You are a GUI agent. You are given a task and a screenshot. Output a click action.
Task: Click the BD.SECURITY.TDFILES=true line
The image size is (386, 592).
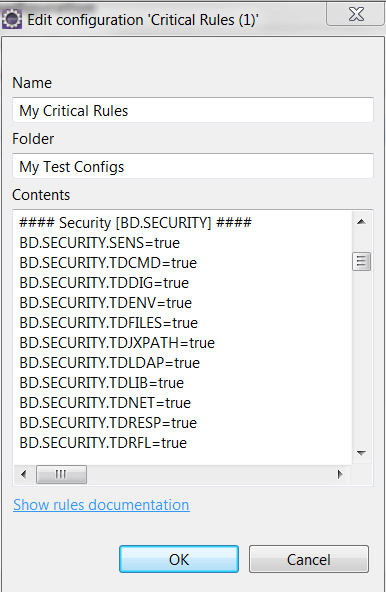click(x=108, y=323)
